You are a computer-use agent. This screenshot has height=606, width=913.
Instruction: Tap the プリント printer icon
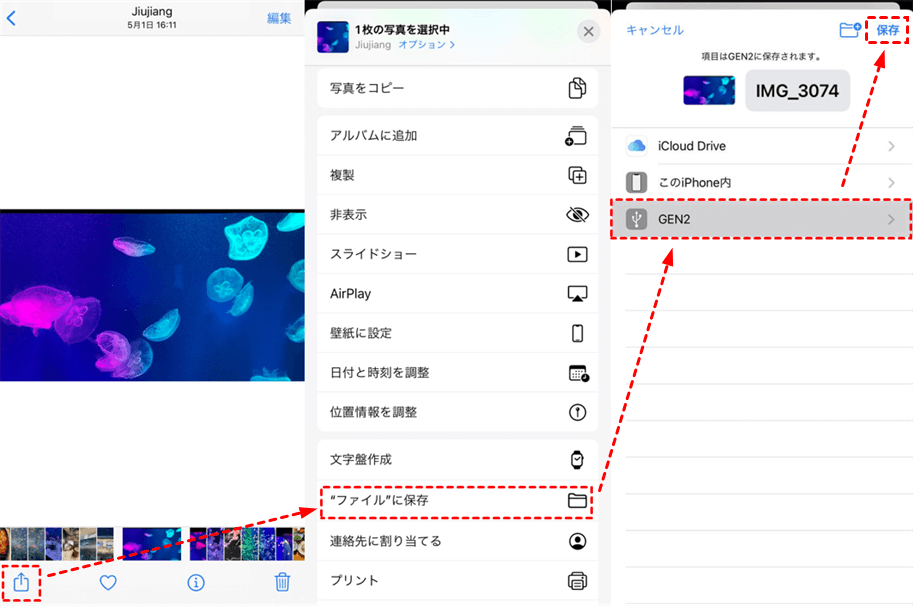[577, 580]
